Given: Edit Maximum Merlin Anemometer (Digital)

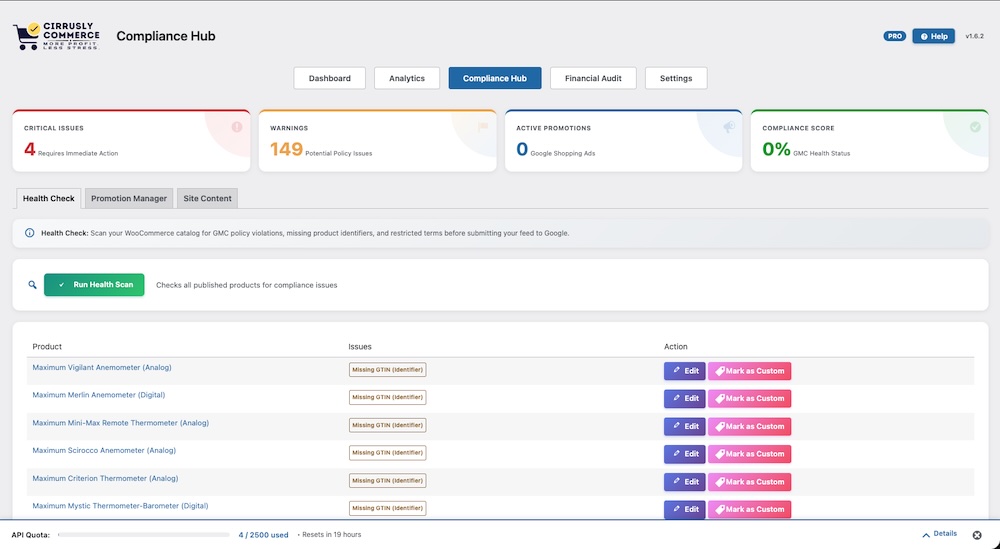Looking at the screenshot, I should coord(684,399).
